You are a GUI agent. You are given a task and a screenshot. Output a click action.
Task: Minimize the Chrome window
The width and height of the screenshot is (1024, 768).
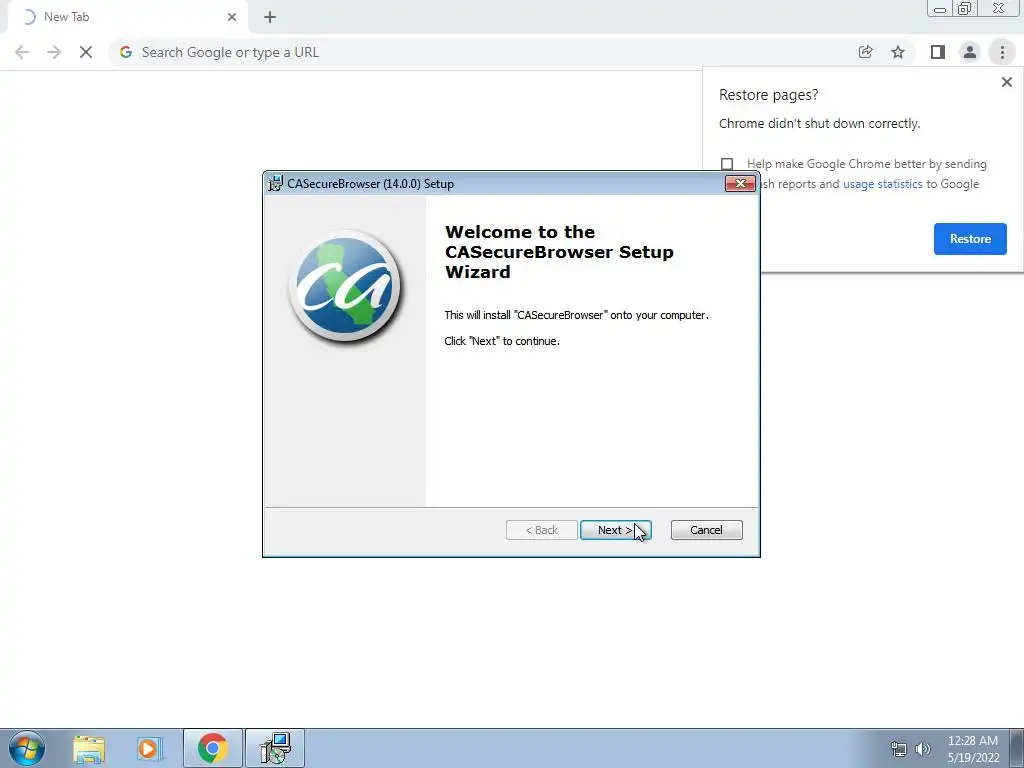tap(940, 9)
